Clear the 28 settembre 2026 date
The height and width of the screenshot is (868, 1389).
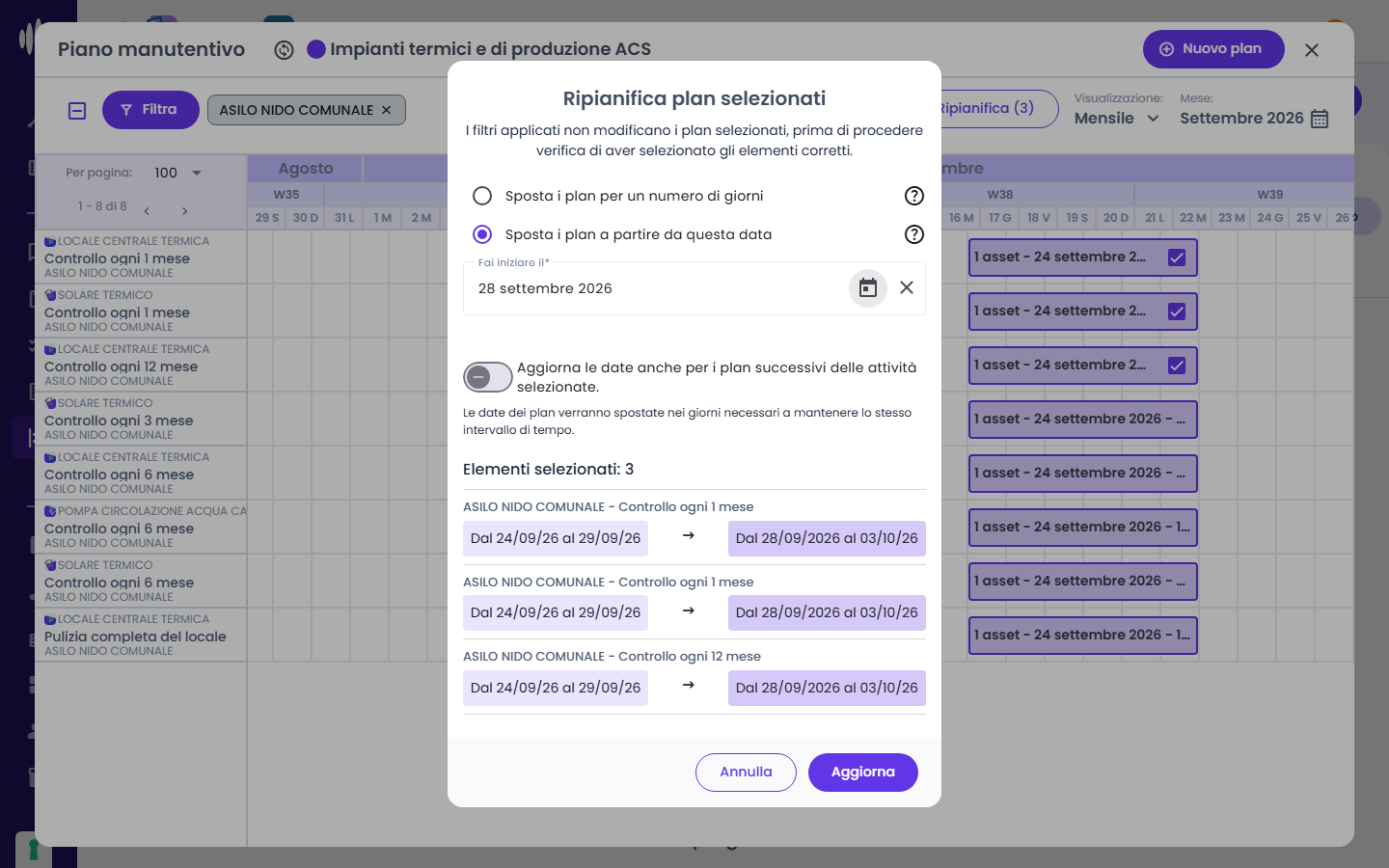coord(907,287)
